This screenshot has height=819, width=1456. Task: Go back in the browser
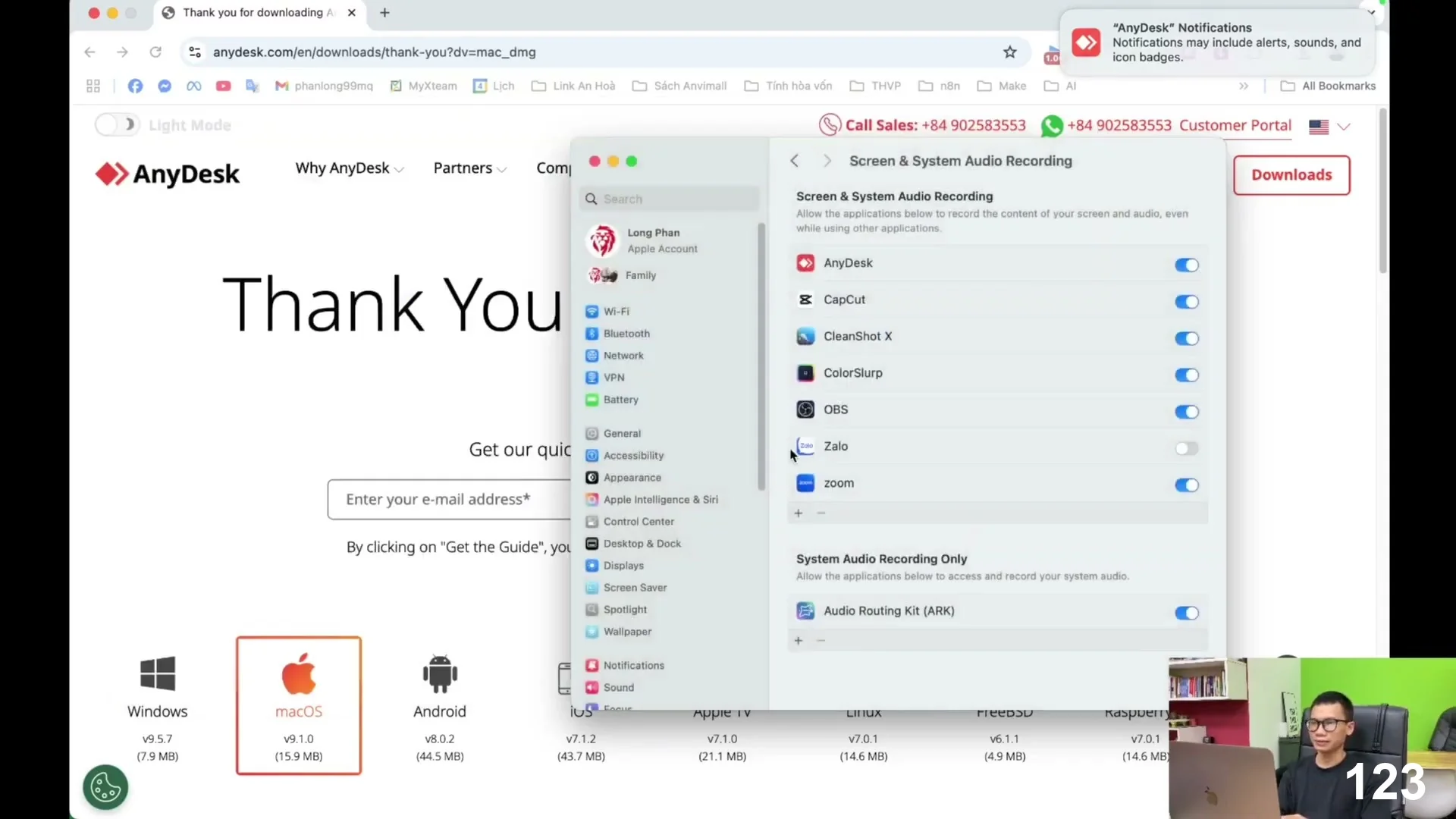coord(89,52)
